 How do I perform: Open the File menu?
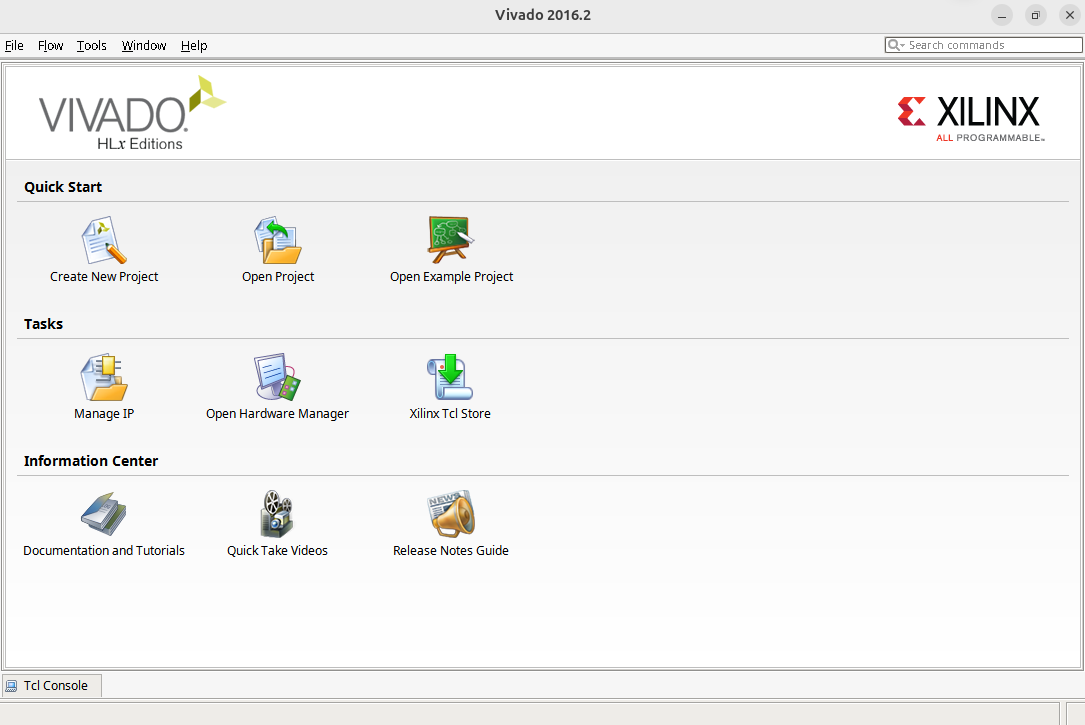[14, 46]
